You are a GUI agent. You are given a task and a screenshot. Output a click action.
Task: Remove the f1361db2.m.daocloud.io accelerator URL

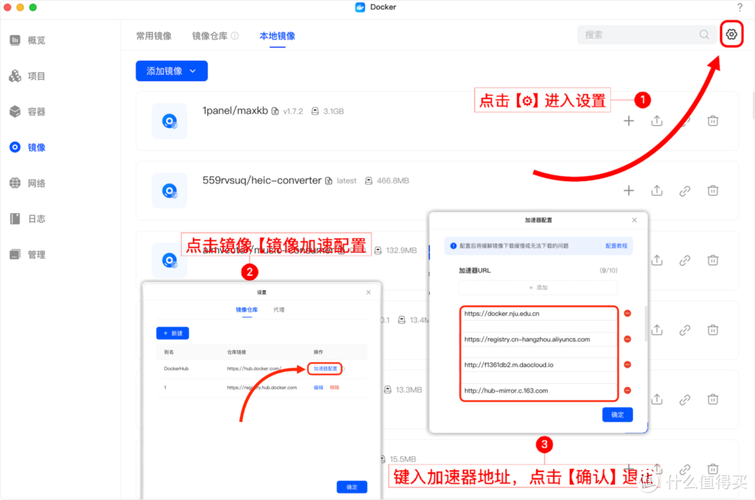pyautogui.click(x=627, y=365)
